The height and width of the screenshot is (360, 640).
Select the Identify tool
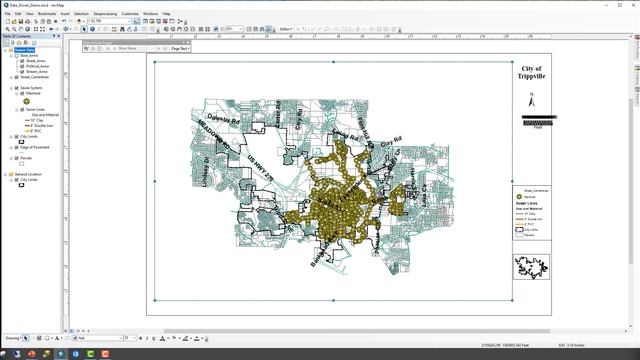pos(92,29)
